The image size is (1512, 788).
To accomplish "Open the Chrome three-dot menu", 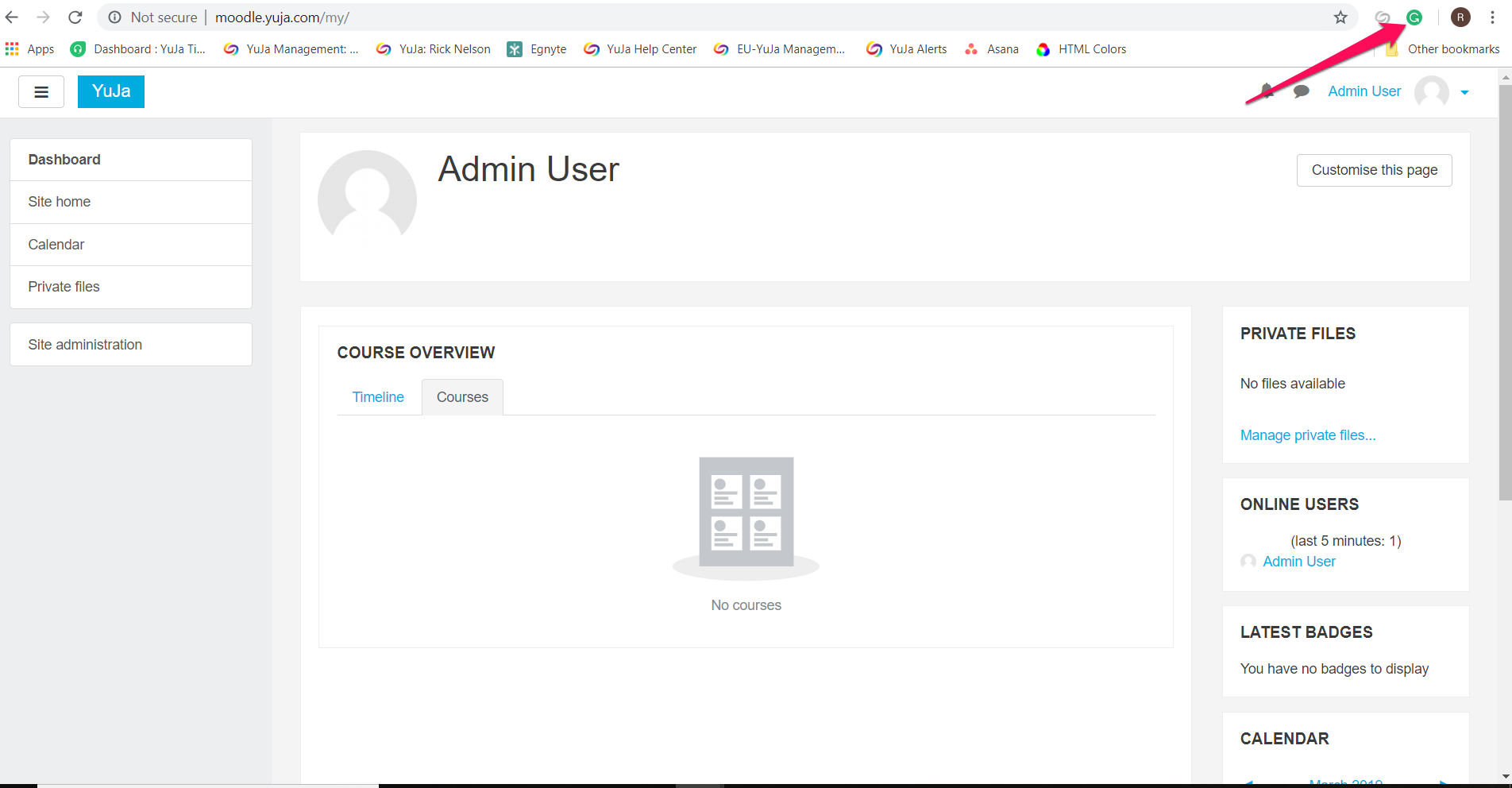I will [x=1493, y=17].
